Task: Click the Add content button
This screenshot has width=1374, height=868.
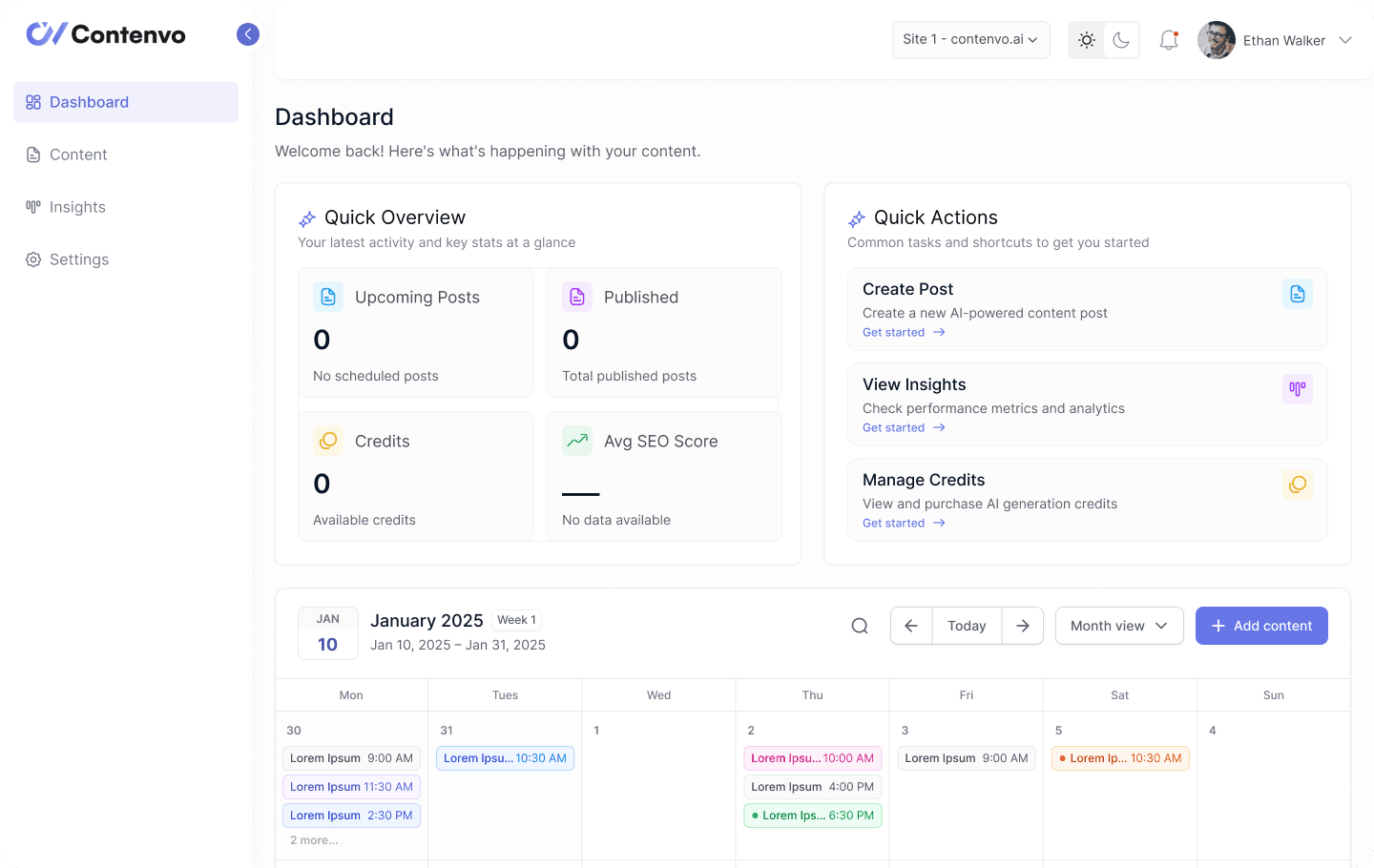Action: (x=1261, y=626)
